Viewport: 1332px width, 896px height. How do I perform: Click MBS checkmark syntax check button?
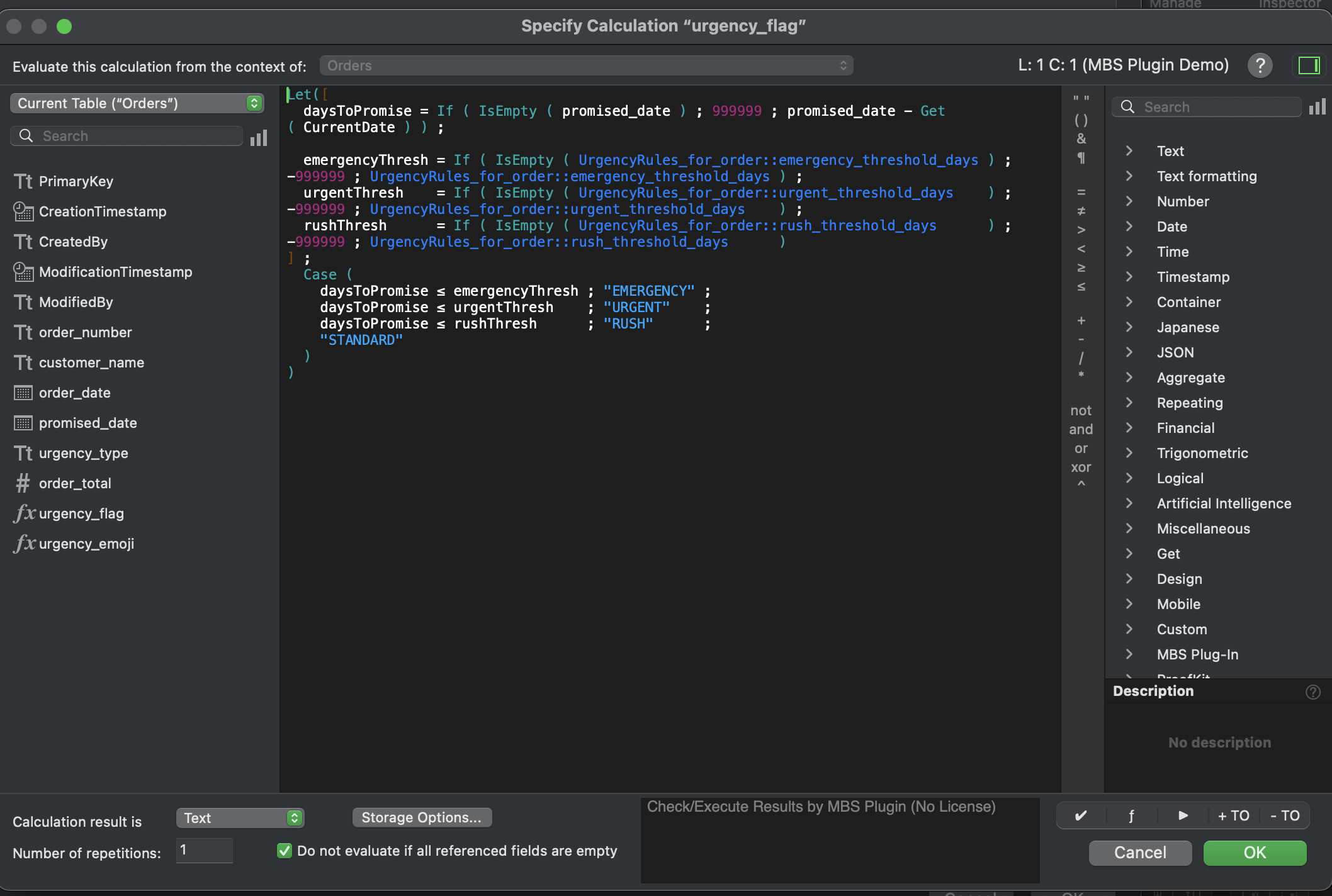[1081, 815]
